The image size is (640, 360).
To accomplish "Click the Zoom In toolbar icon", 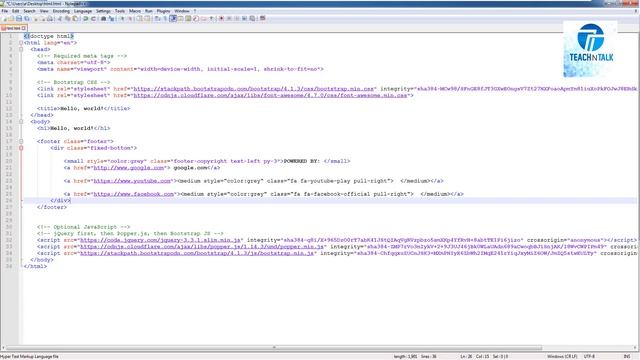I will pos(122,18).
